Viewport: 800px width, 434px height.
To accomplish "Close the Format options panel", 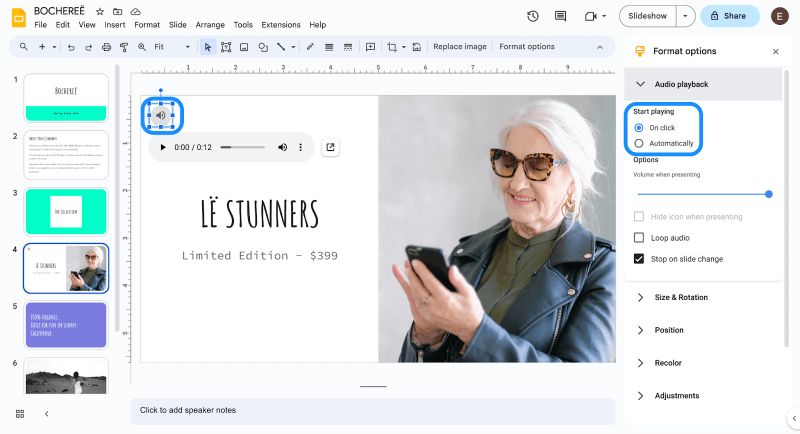I will tap(776, 52).
